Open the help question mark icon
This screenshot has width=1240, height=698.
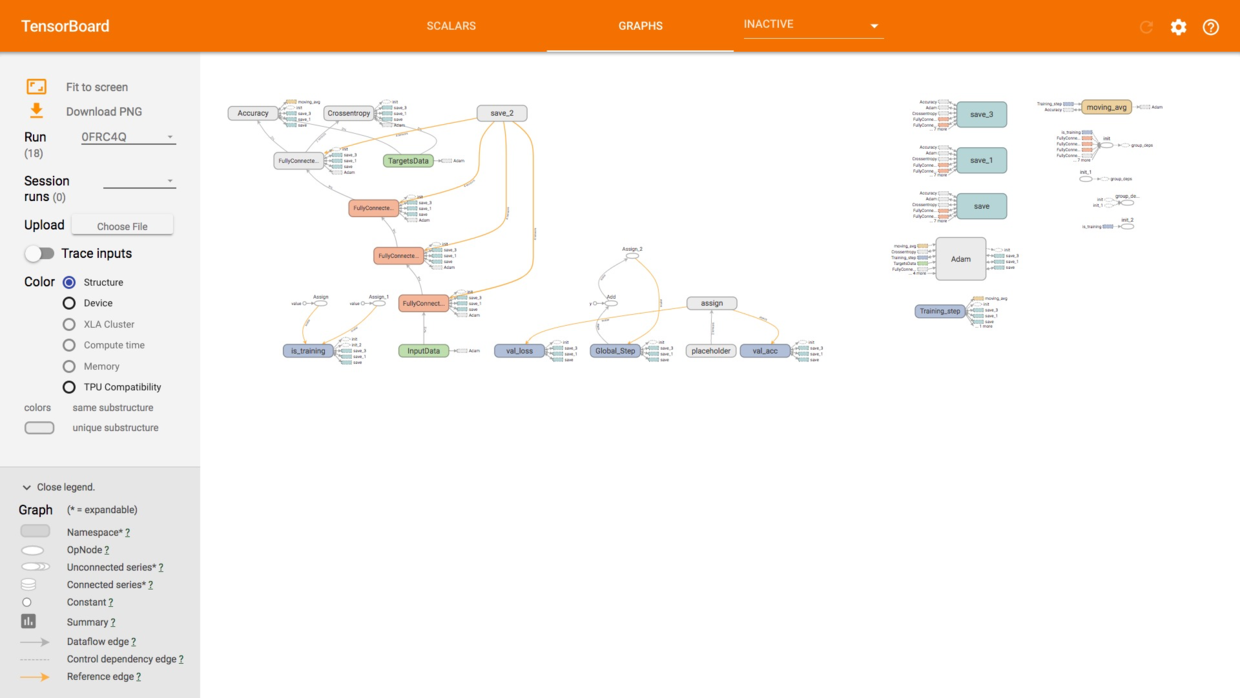(1210, 27)
